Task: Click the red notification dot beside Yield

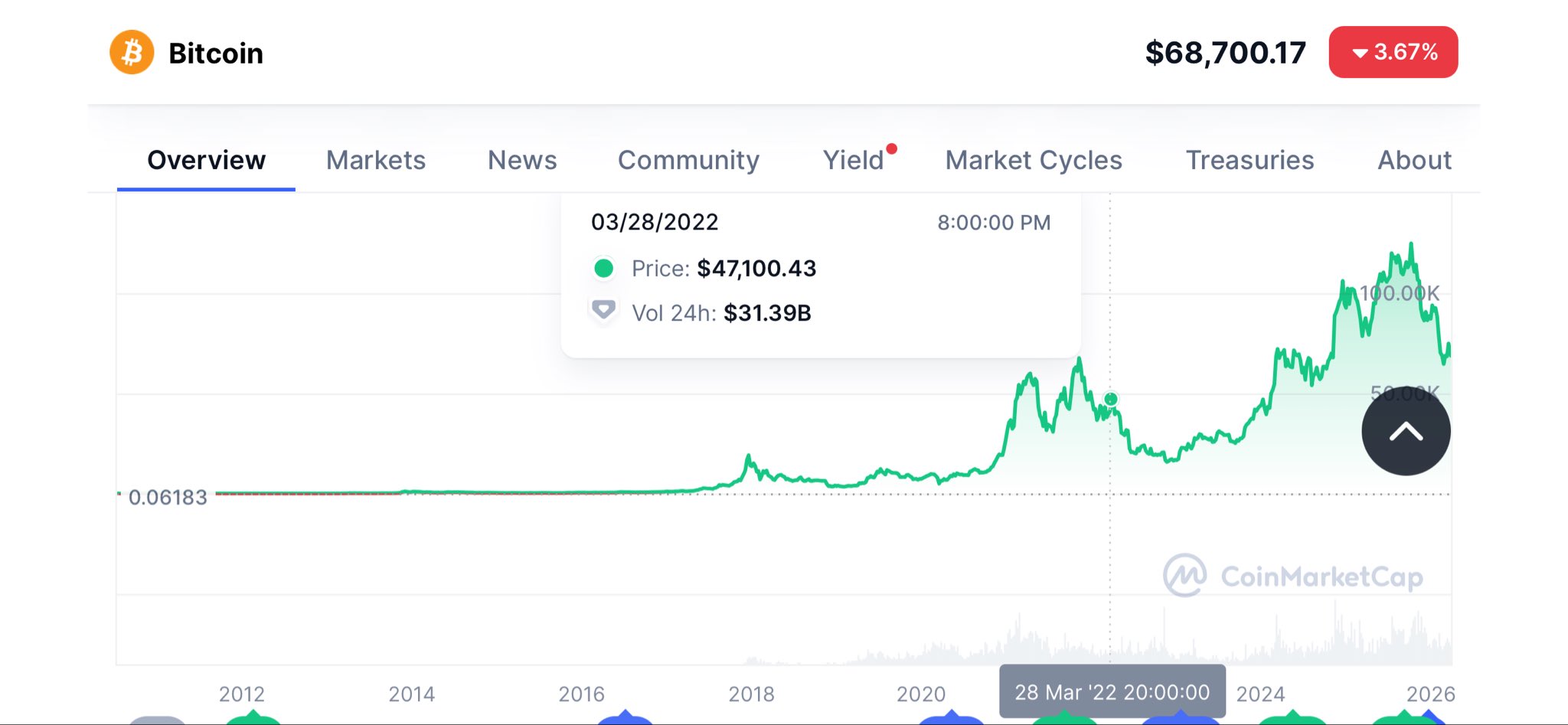Action: tap(891, 149)
